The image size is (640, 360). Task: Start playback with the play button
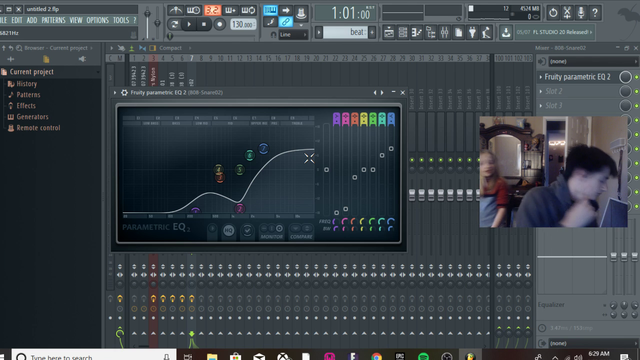tap(189, 24)
